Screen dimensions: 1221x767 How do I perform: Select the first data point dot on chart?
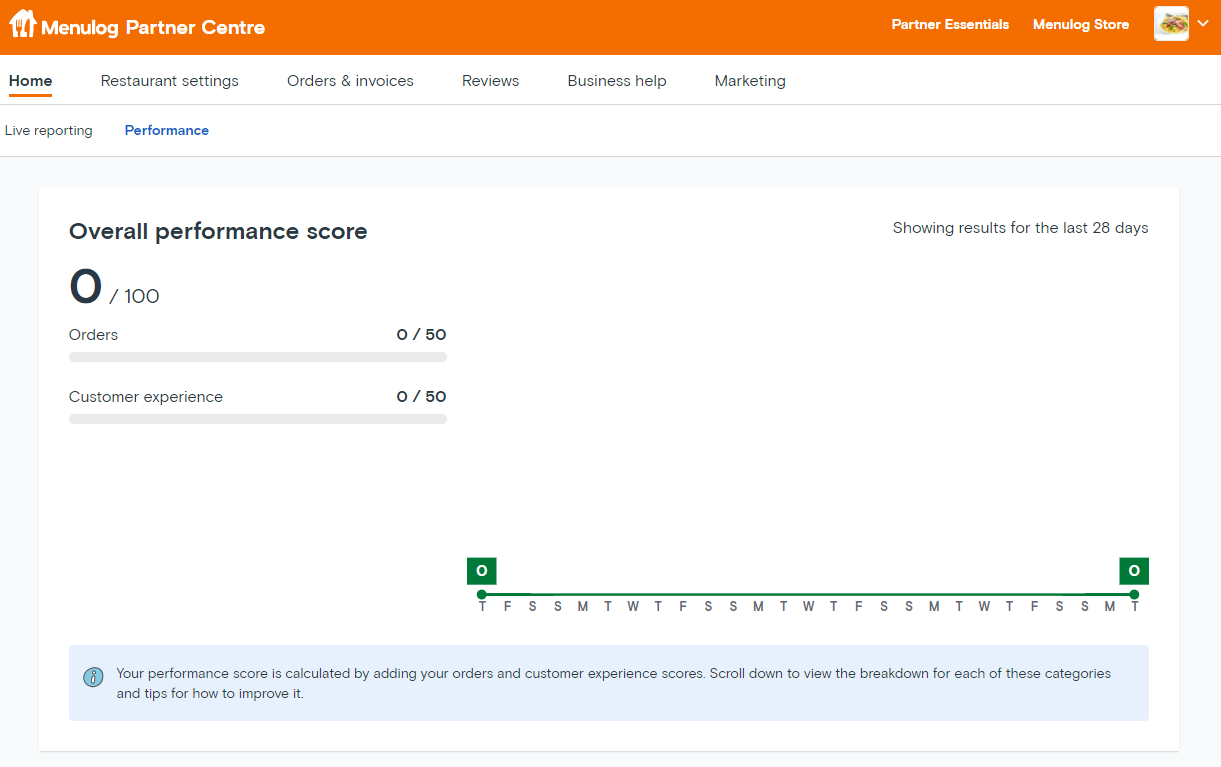click(482, 594)
